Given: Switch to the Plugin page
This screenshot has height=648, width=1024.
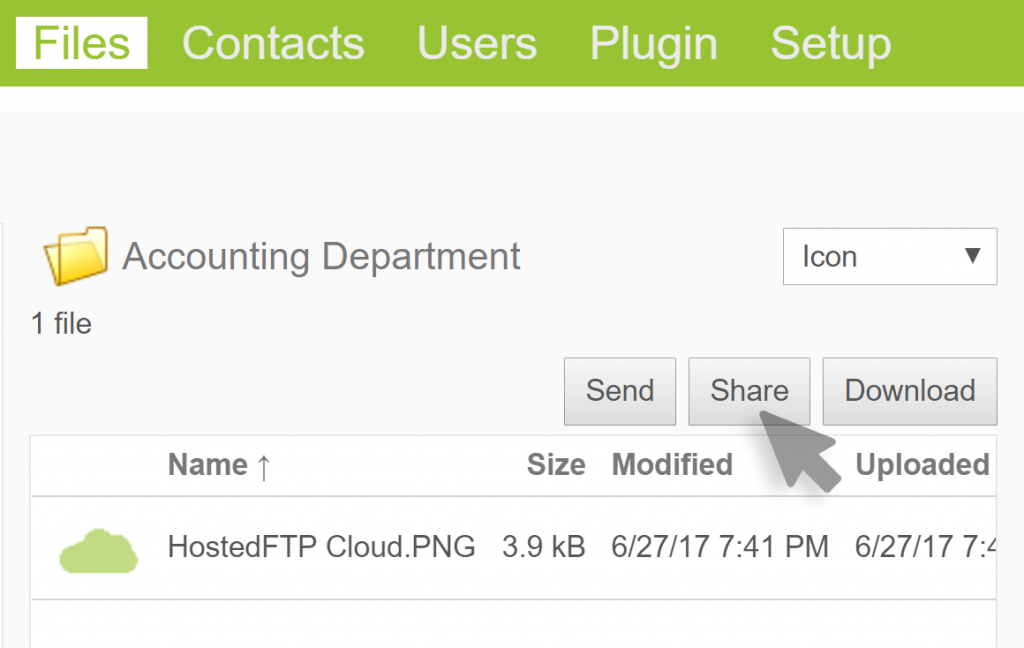Looking at the screenshot, I should pos(653,44).
